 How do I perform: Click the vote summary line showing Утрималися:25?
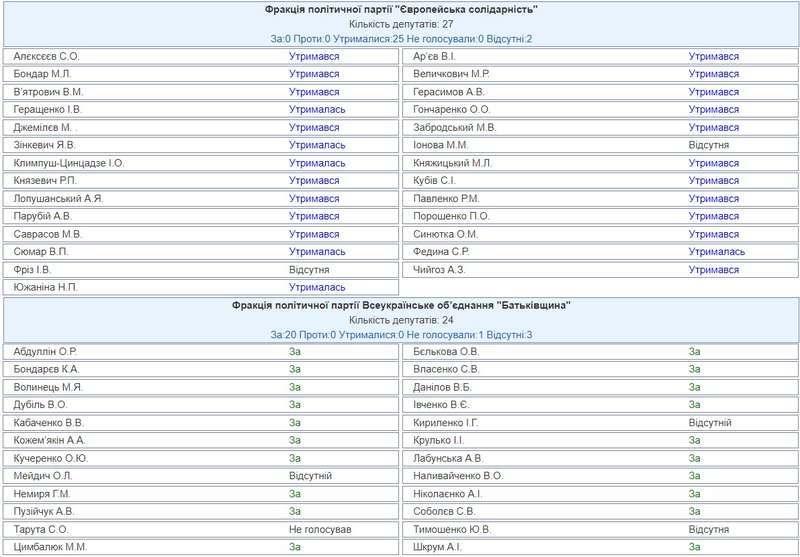tap(401, 39)
